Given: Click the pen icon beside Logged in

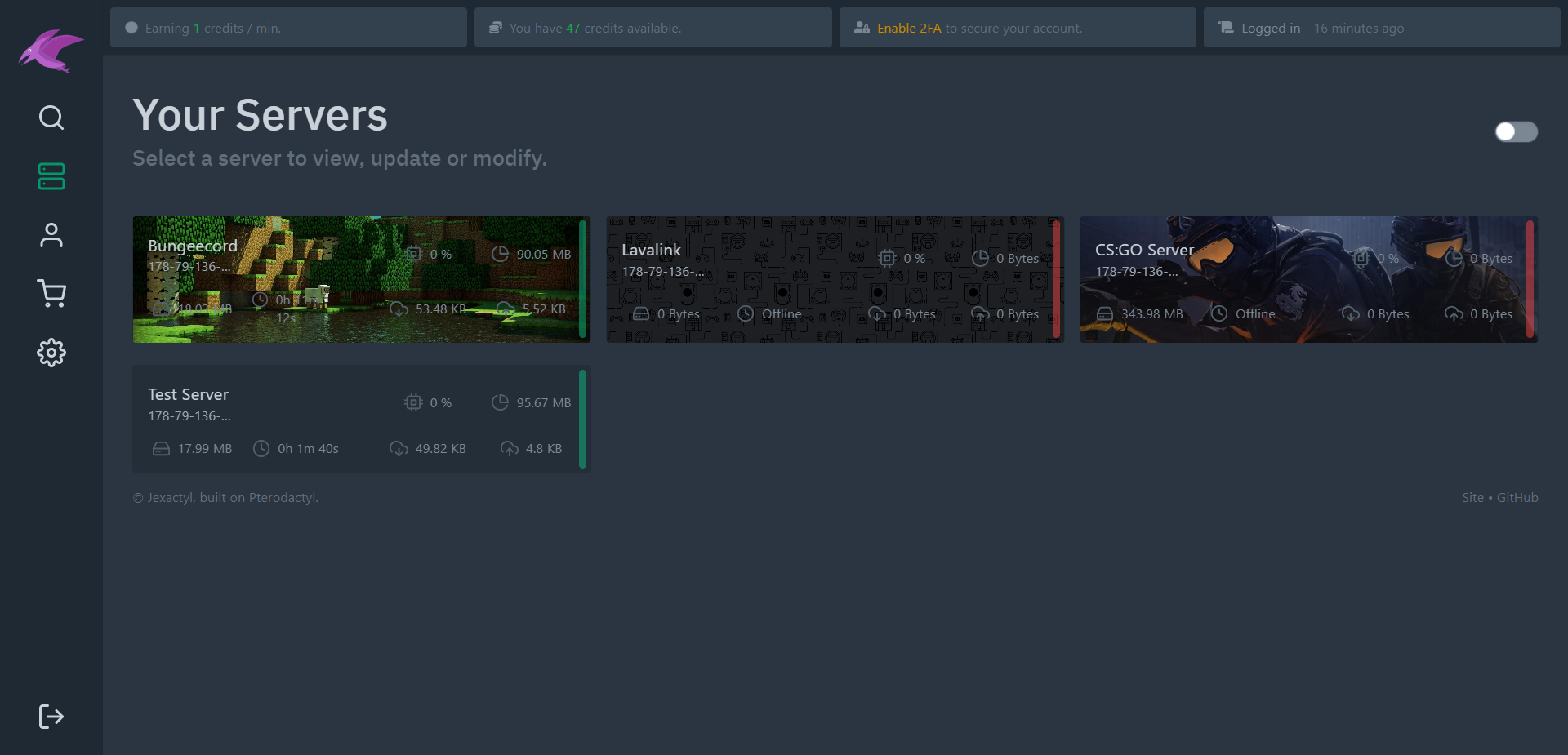Looking at the screenshot, I should (1225, 27).
